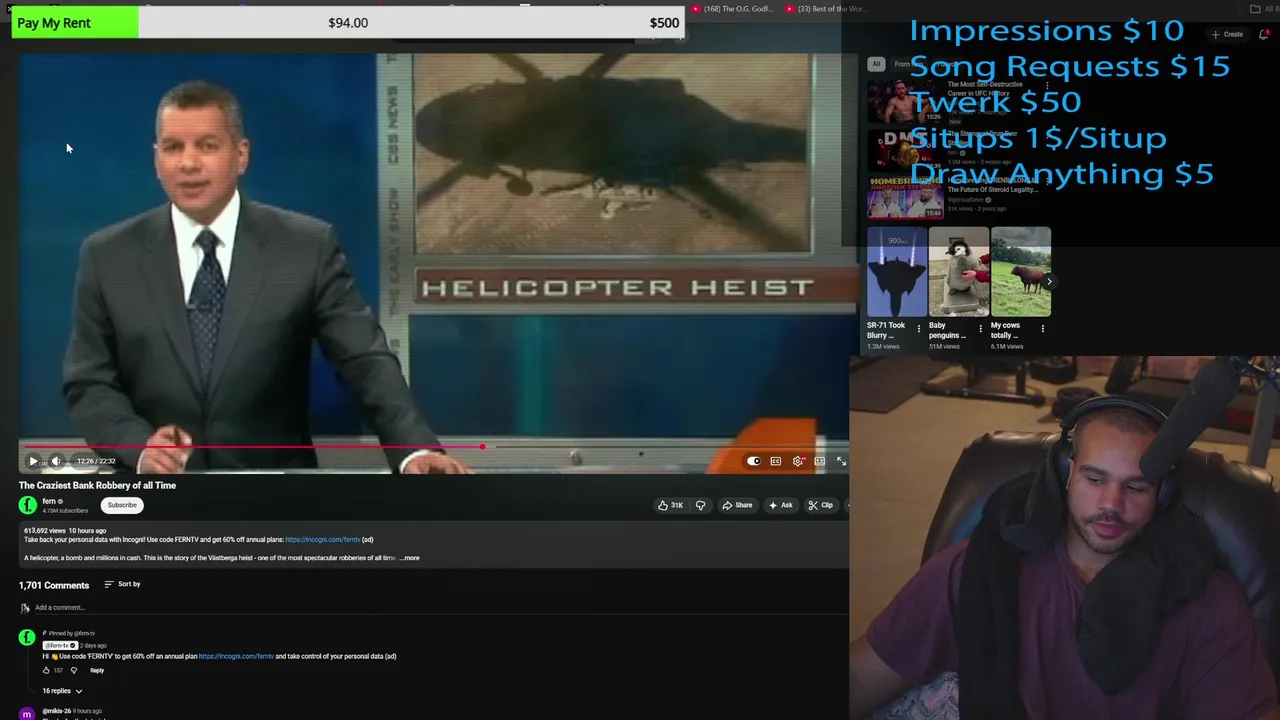The image size is (1280, 720).
Task: Open the All Bookmarks folder icon
Action: 1255,9
